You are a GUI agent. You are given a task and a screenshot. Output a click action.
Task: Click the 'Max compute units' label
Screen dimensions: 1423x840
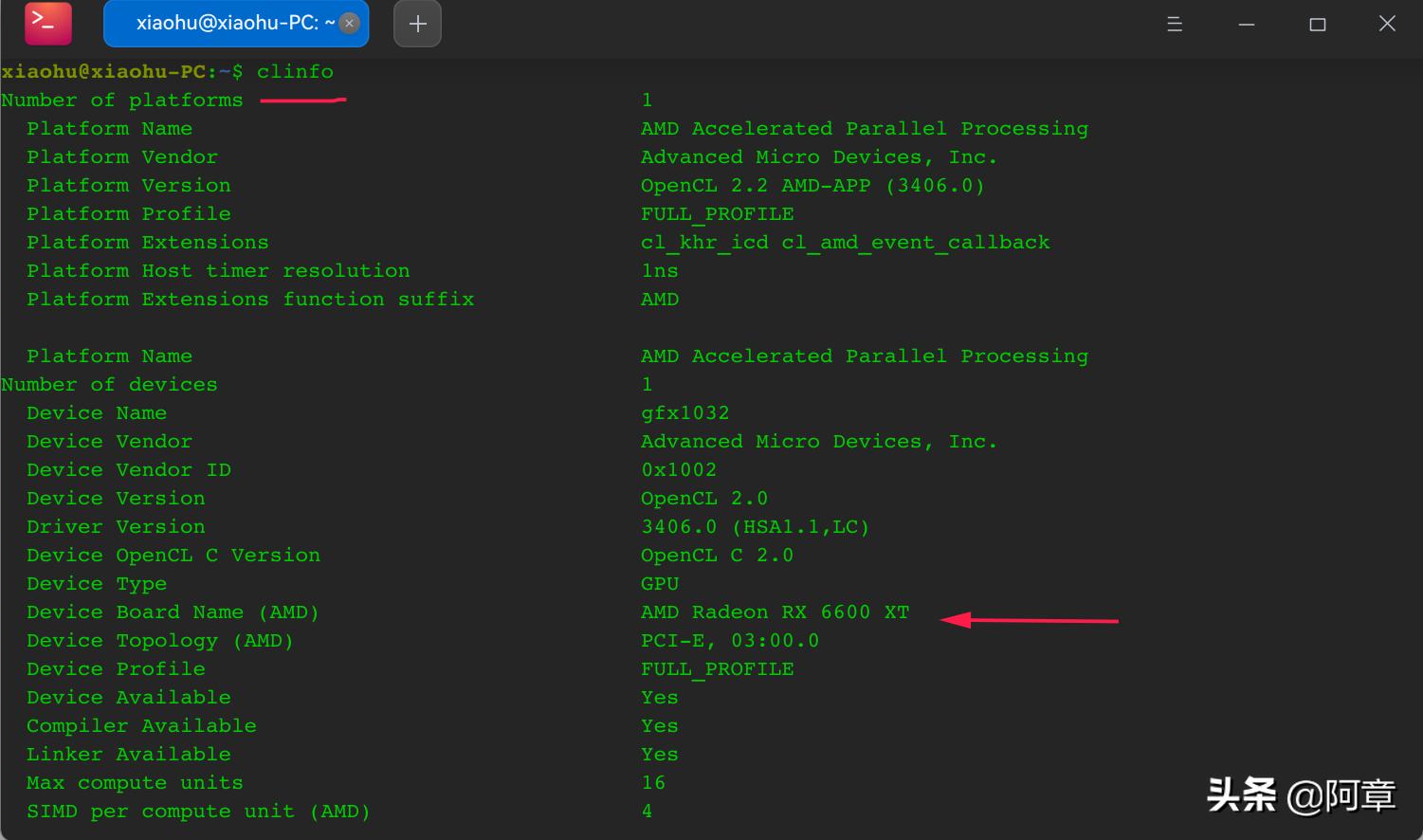tap(135, 783)
